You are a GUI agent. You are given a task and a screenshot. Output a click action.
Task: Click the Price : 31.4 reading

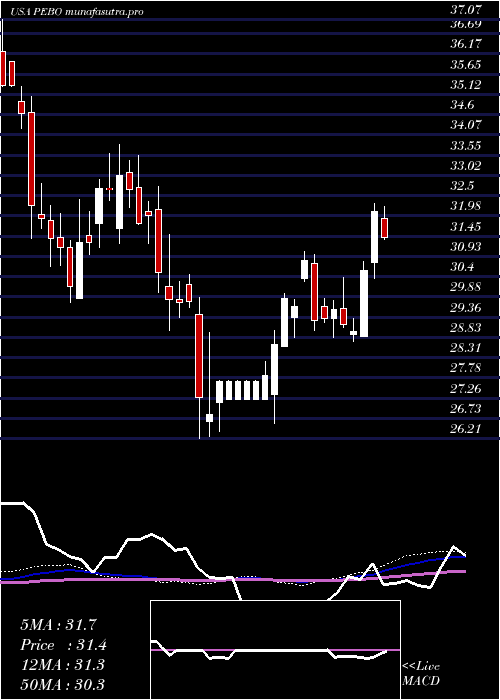coord(64,645)
